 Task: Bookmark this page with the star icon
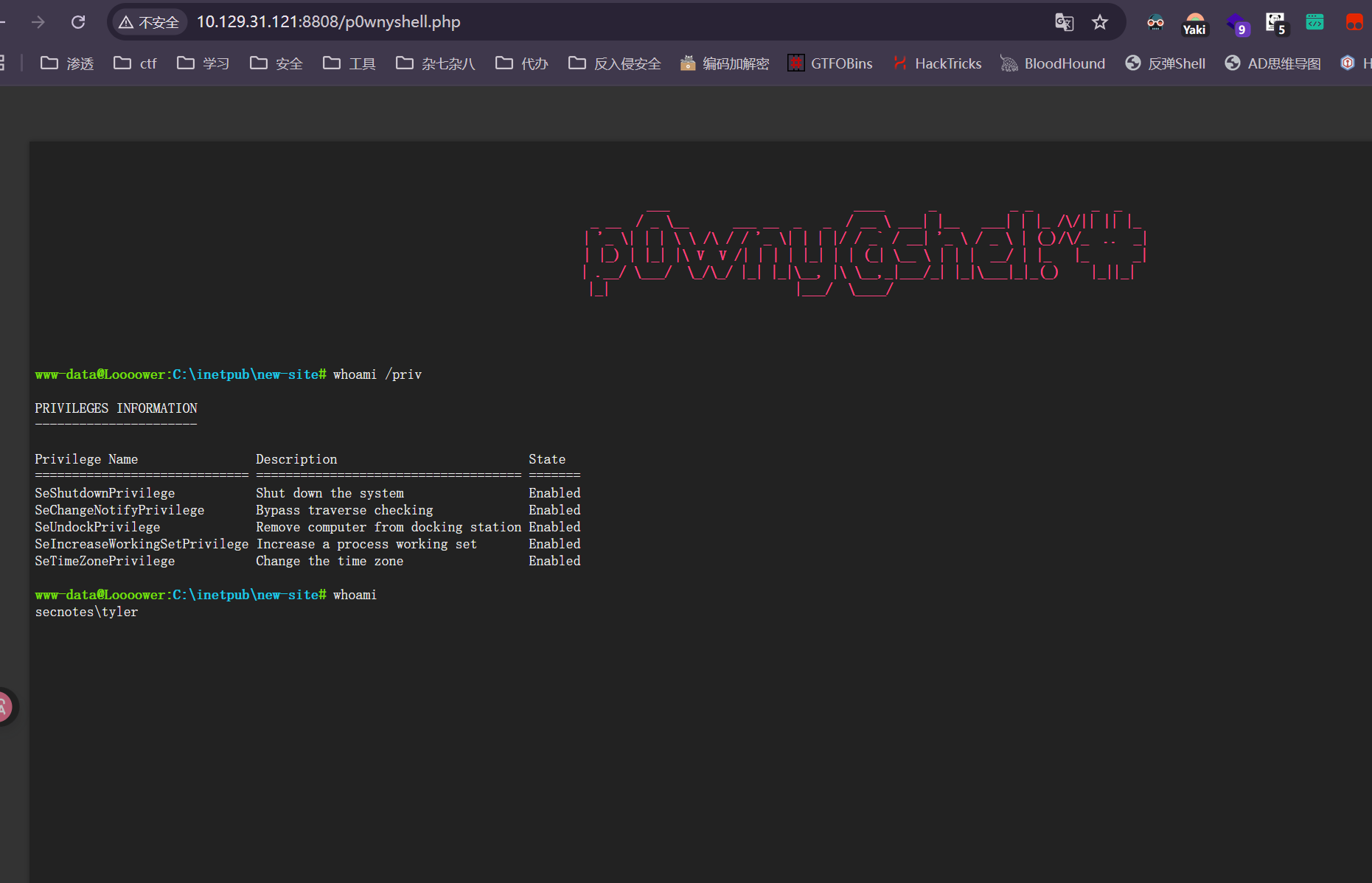tap(1100, 22)
